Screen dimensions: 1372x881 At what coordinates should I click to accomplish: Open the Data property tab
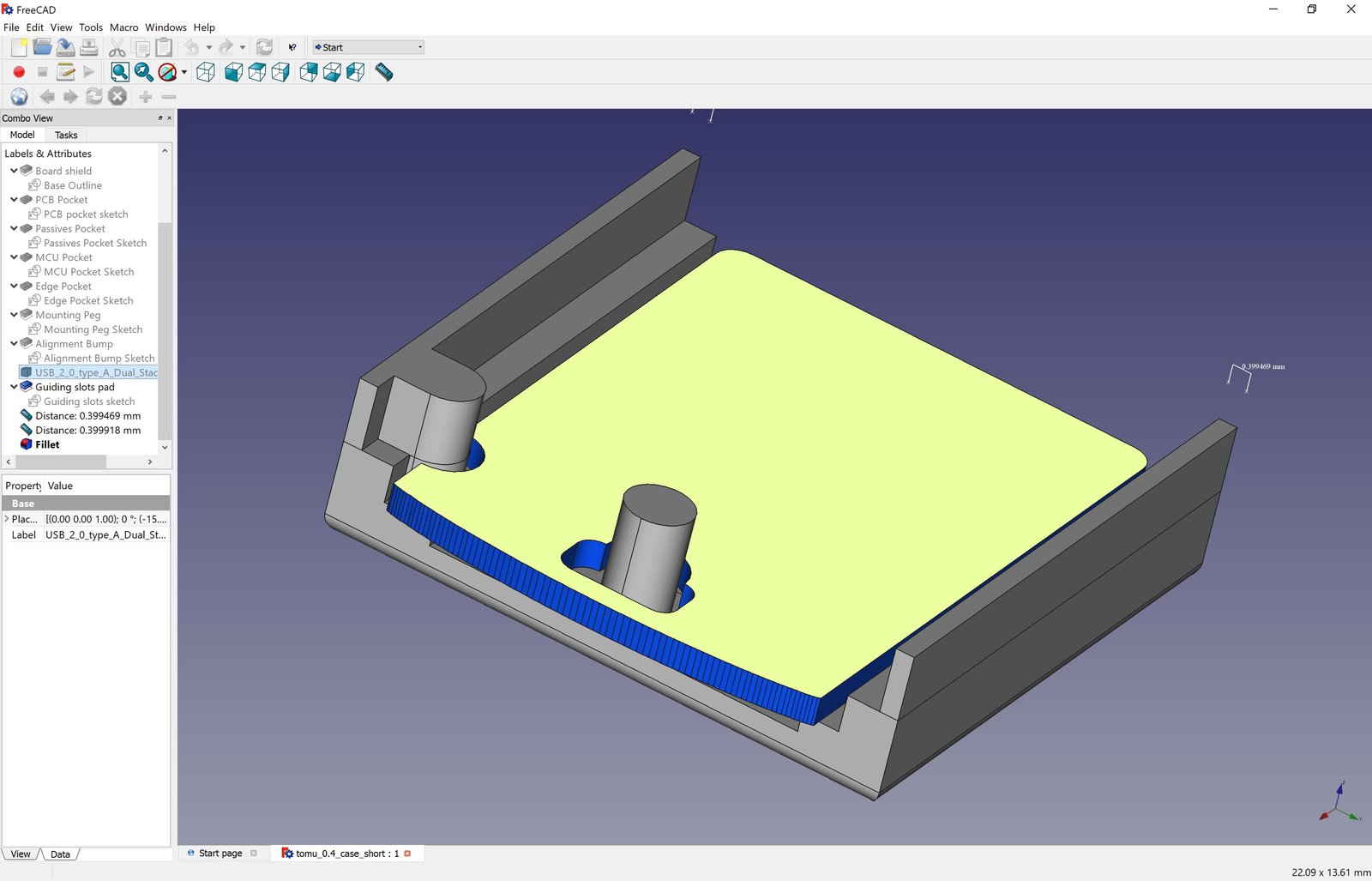(x=60, y=854)
